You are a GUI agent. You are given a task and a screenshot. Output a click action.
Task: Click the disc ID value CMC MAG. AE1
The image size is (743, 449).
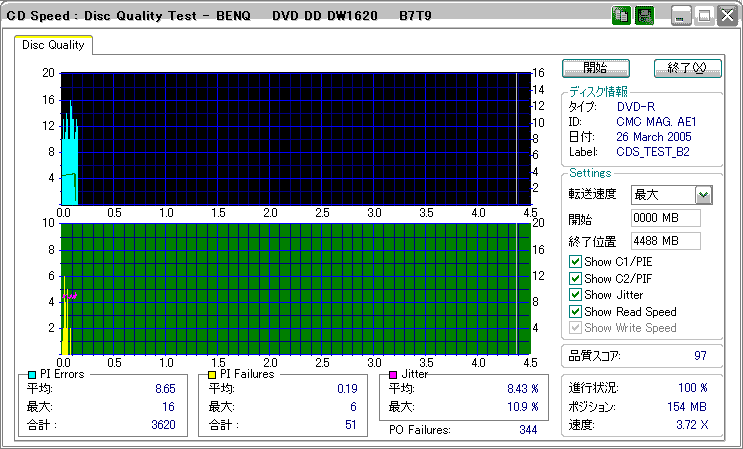pos(656,122)
